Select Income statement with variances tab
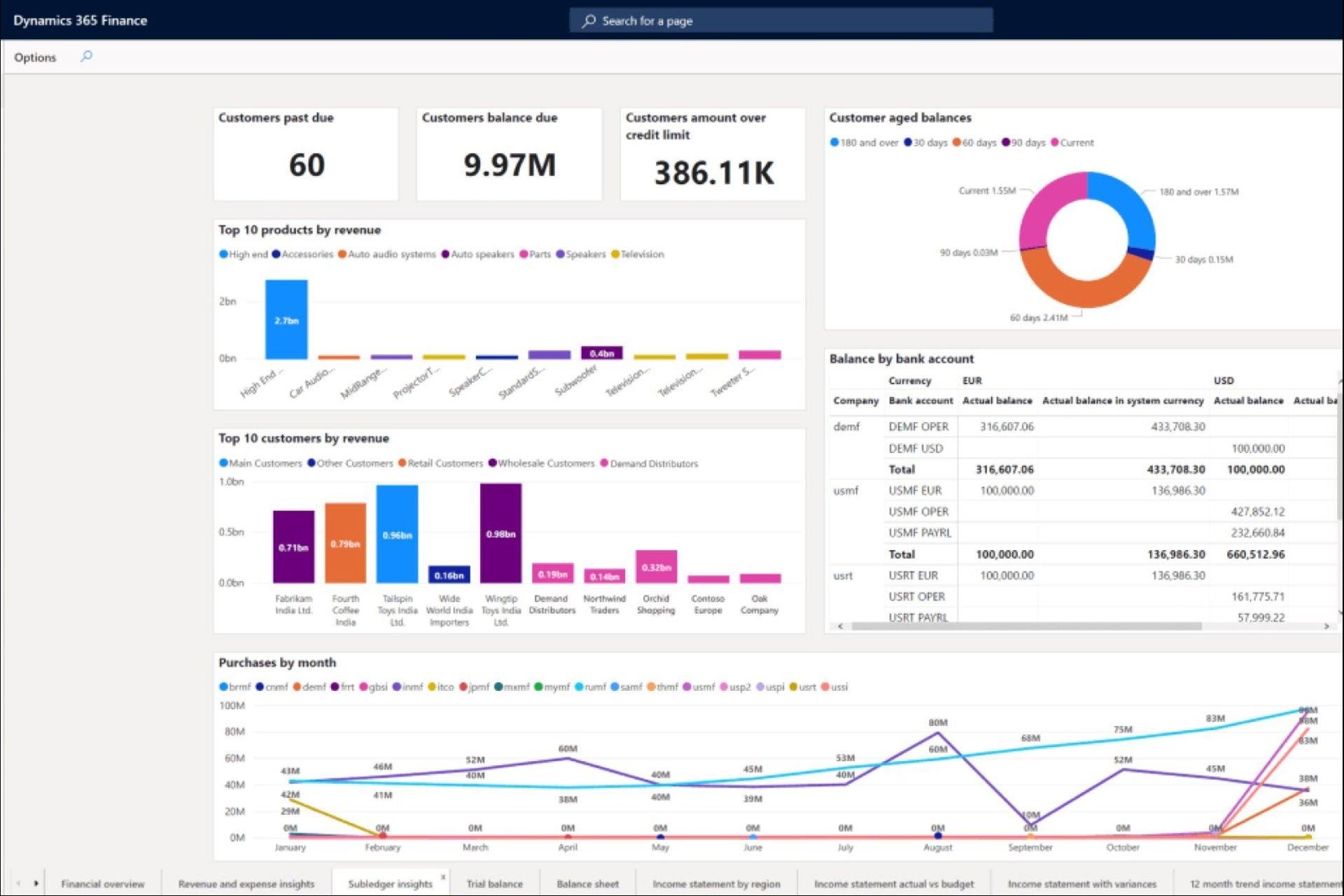Viewport: 1344px width, 896px height. [1082, 884]
